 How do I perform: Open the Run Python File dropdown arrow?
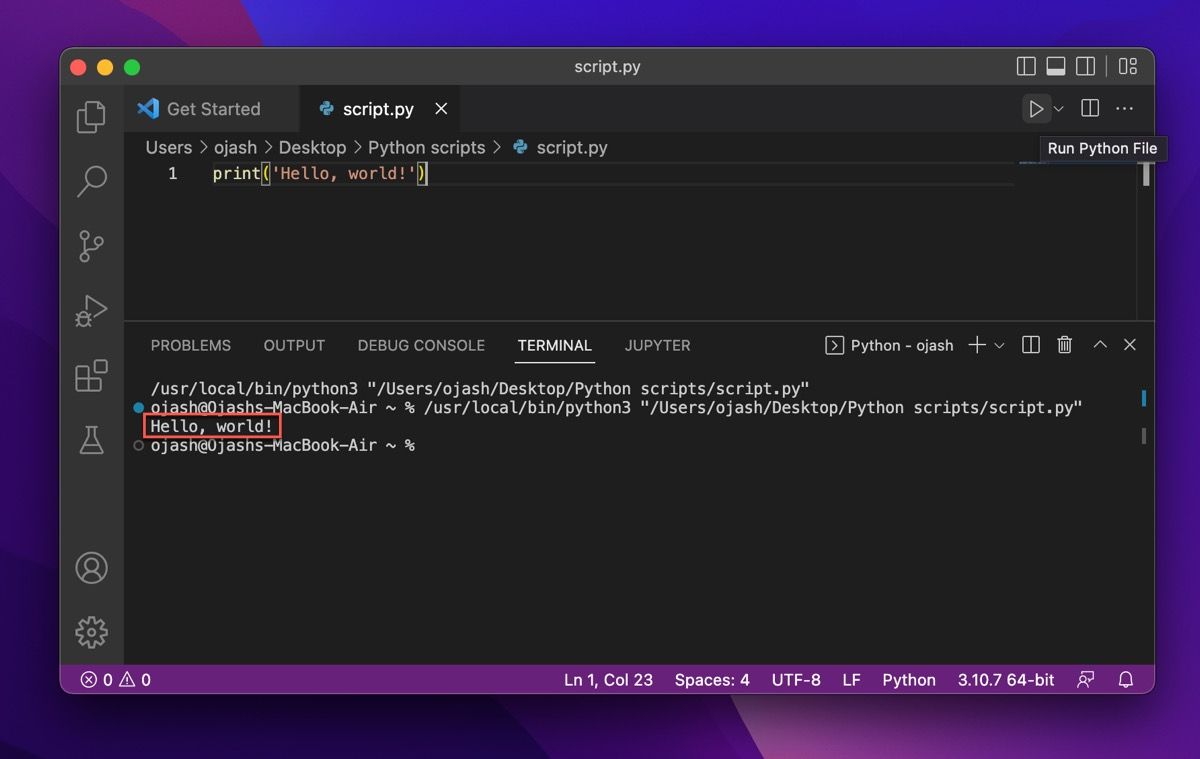[x=1058, y=108]
